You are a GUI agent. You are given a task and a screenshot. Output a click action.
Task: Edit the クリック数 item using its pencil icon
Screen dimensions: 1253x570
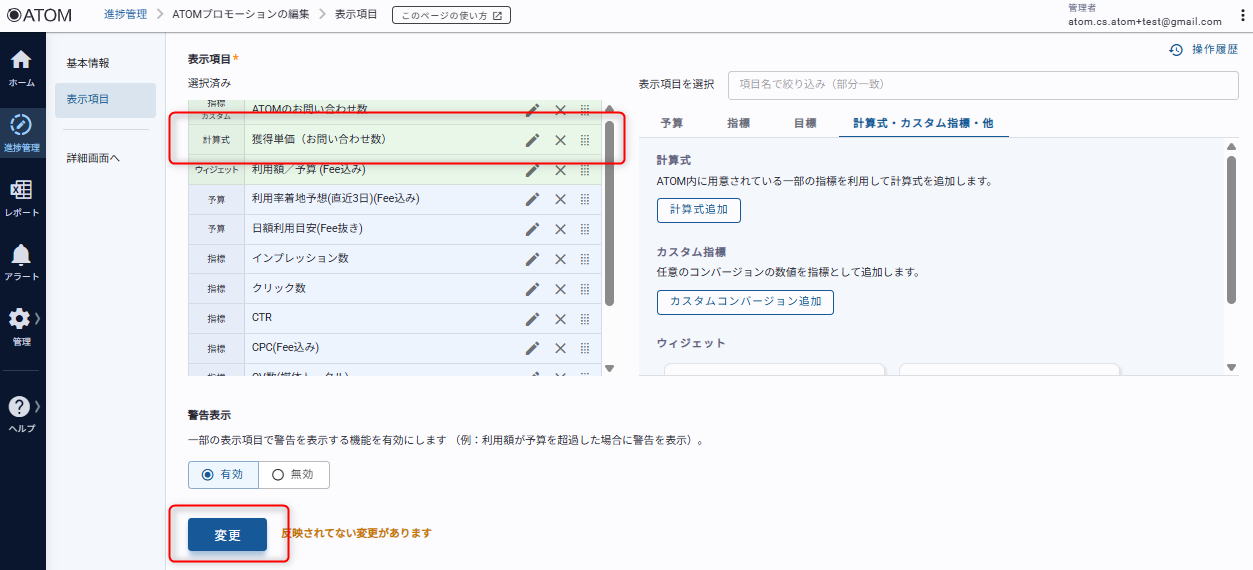(x=532, y=288)
